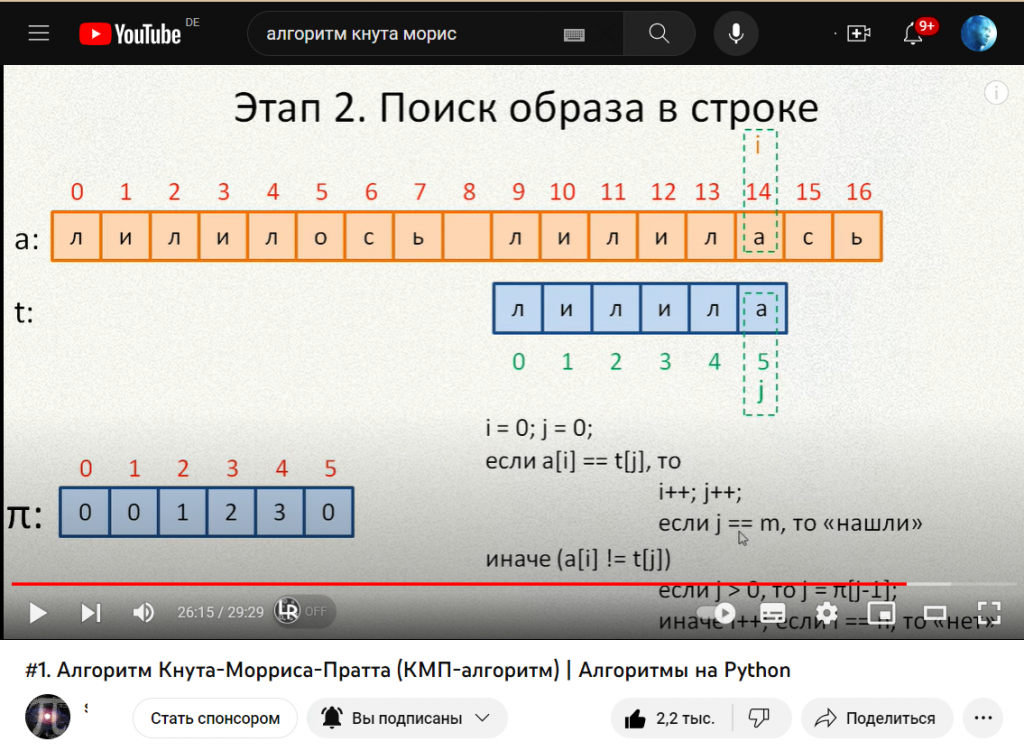Start voice search with the microphone

[x=736, y=33]
